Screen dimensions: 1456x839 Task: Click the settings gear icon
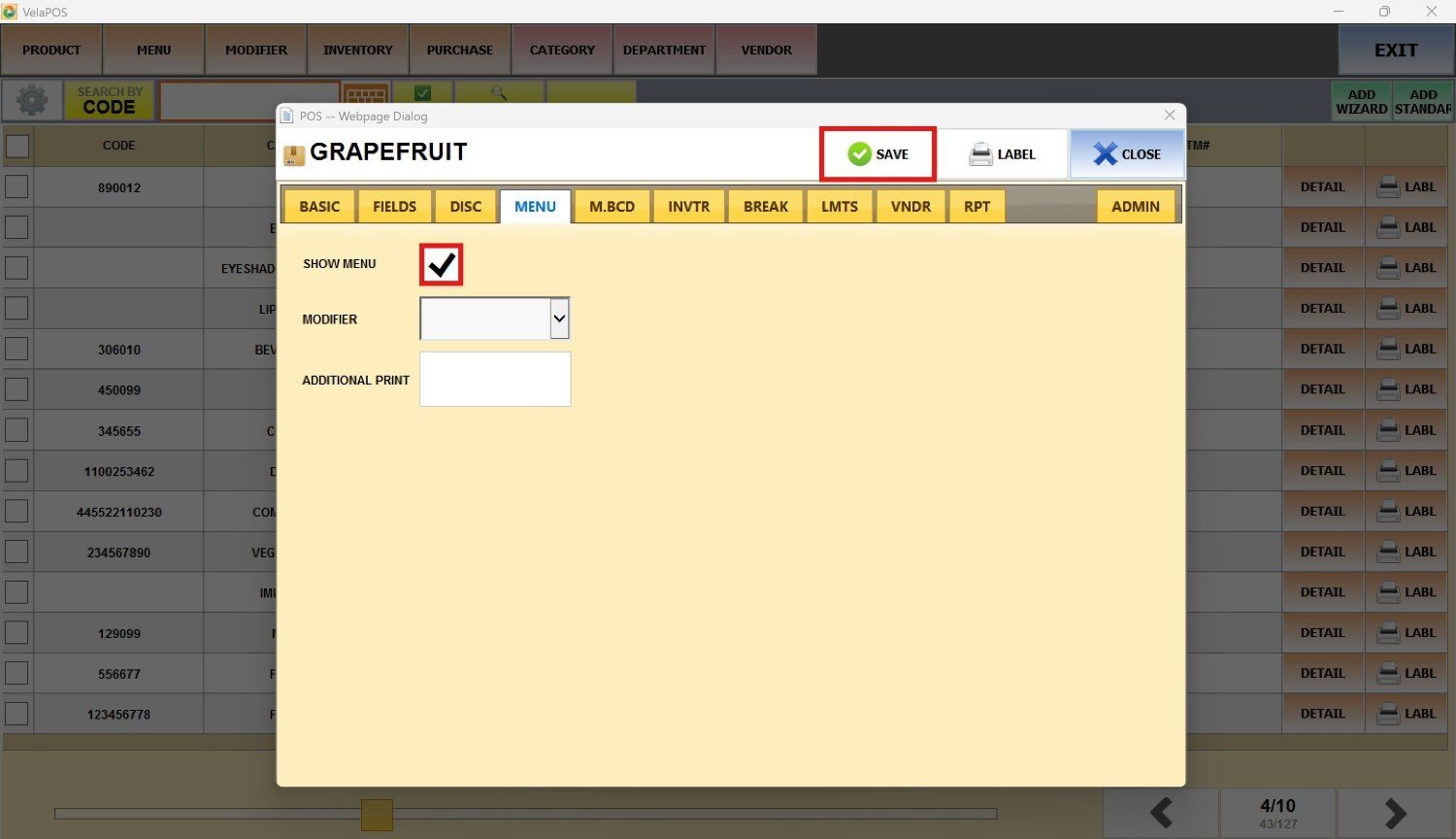[x=32, y=100]
